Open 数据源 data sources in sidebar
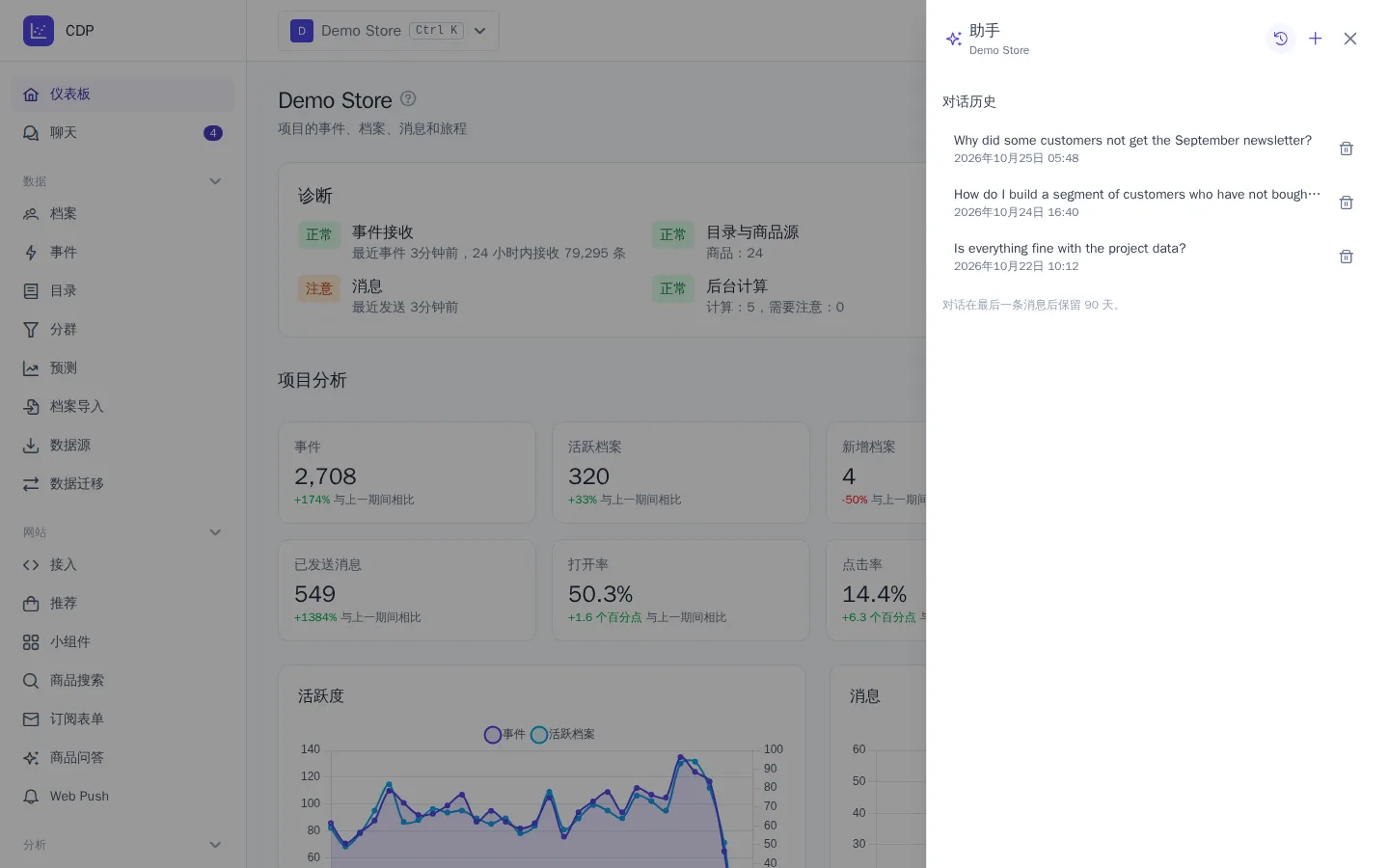The height and width of the screenshot is (868, 1389). coord(123,445)
